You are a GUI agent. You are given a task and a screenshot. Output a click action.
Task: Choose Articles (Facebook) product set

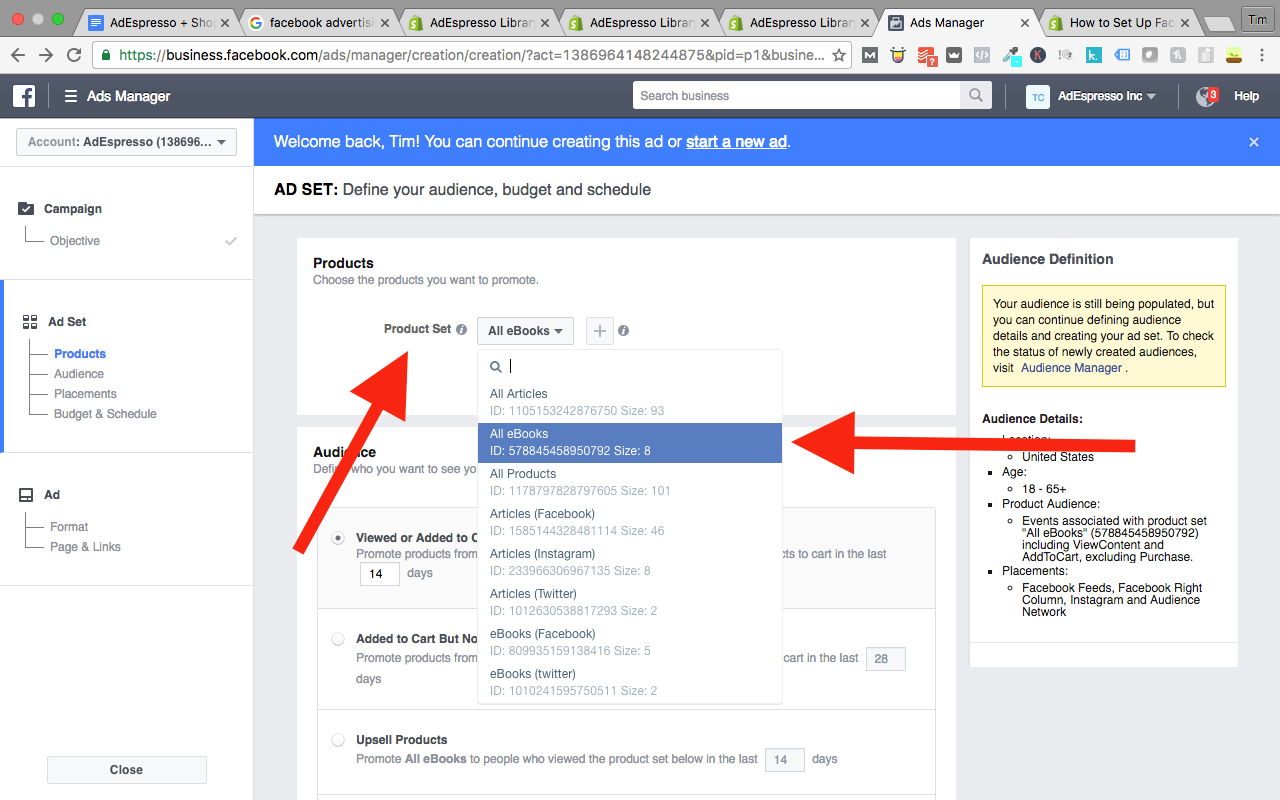[x=630, y=522]
